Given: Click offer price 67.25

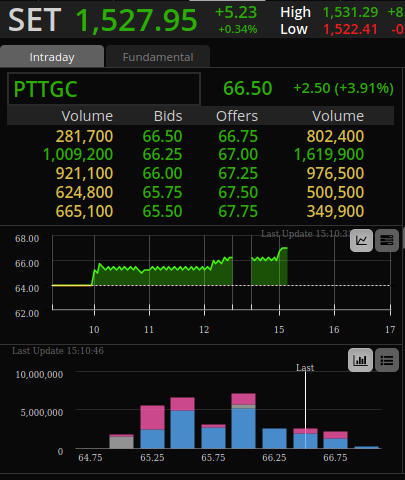Looking at the screenshot, I should point(238,173).
